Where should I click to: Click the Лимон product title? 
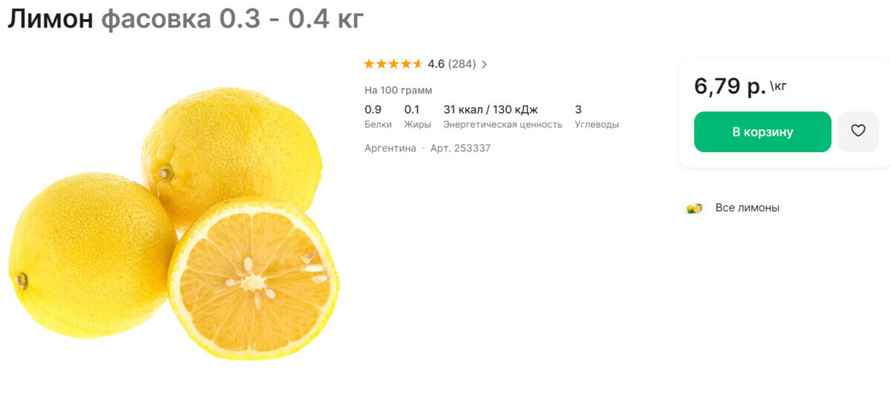click(50, 19)
